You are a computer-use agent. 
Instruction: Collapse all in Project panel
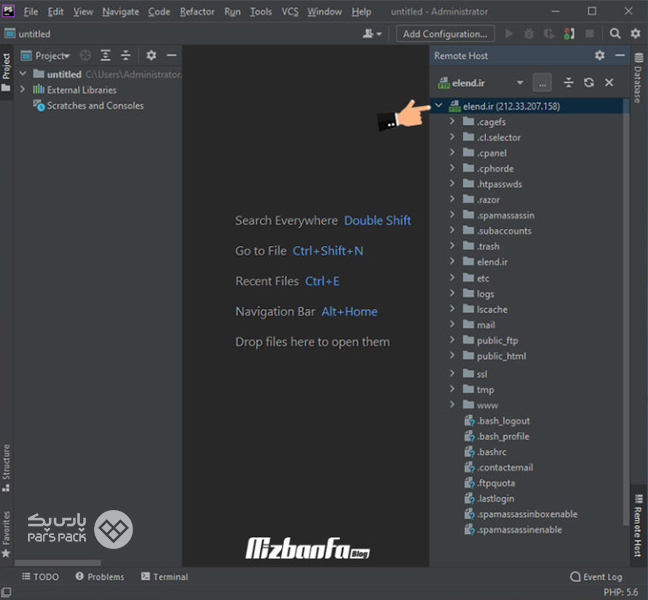pyautogui.click(x=125, y=55)
